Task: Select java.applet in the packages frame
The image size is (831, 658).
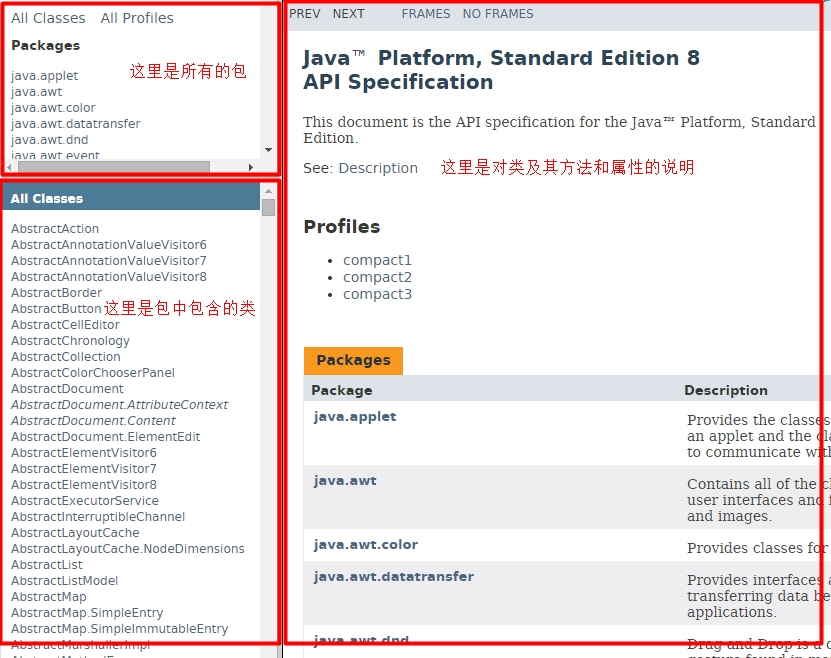Action: tap(45, 76)
